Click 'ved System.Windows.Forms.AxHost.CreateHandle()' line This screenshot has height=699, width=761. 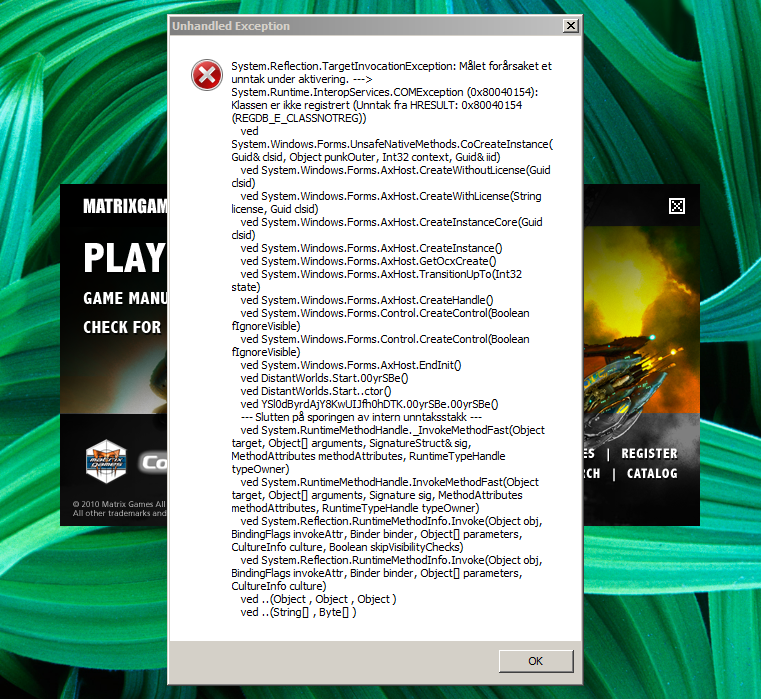pyautogui.click(x=367, y=300)
